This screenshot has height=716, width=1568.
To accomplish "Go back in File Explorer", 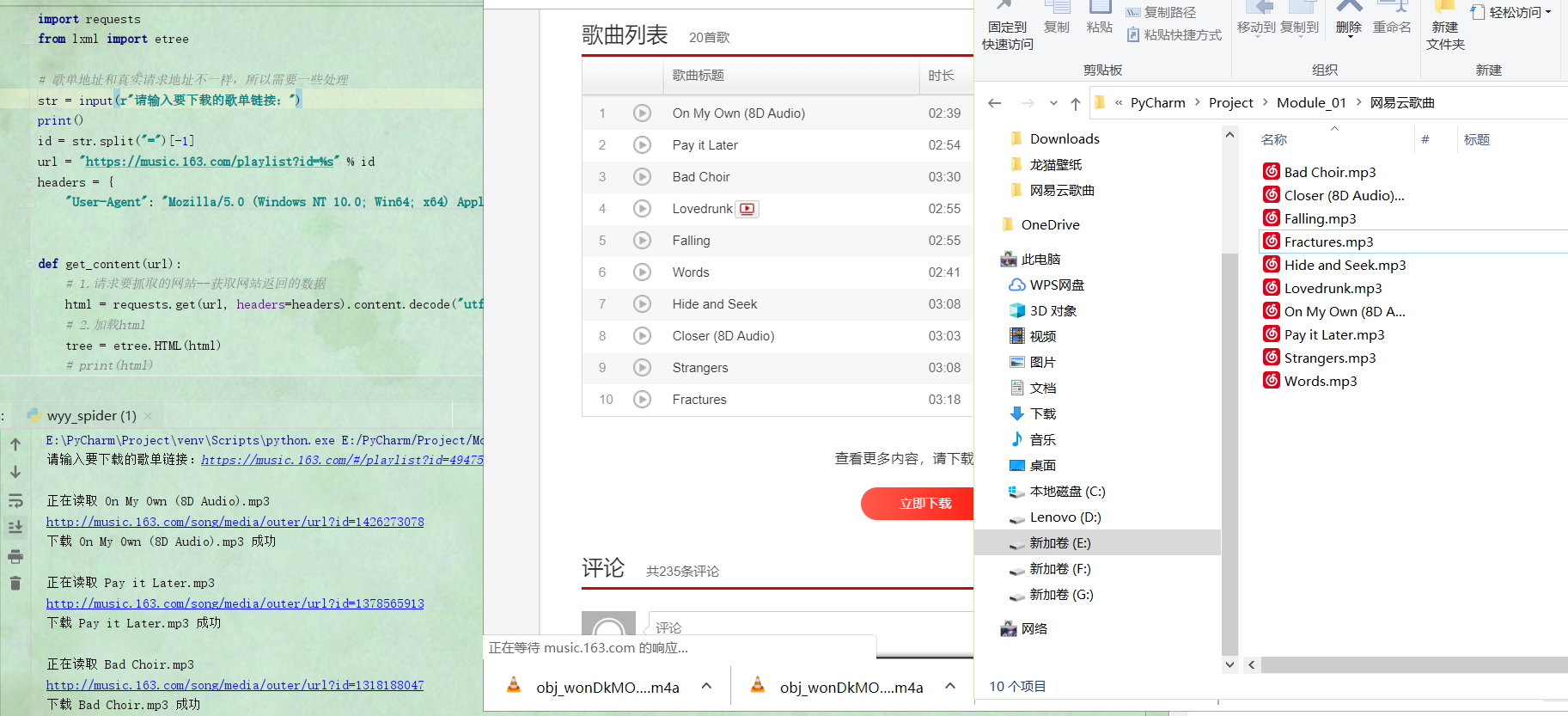I will point(995,103).
